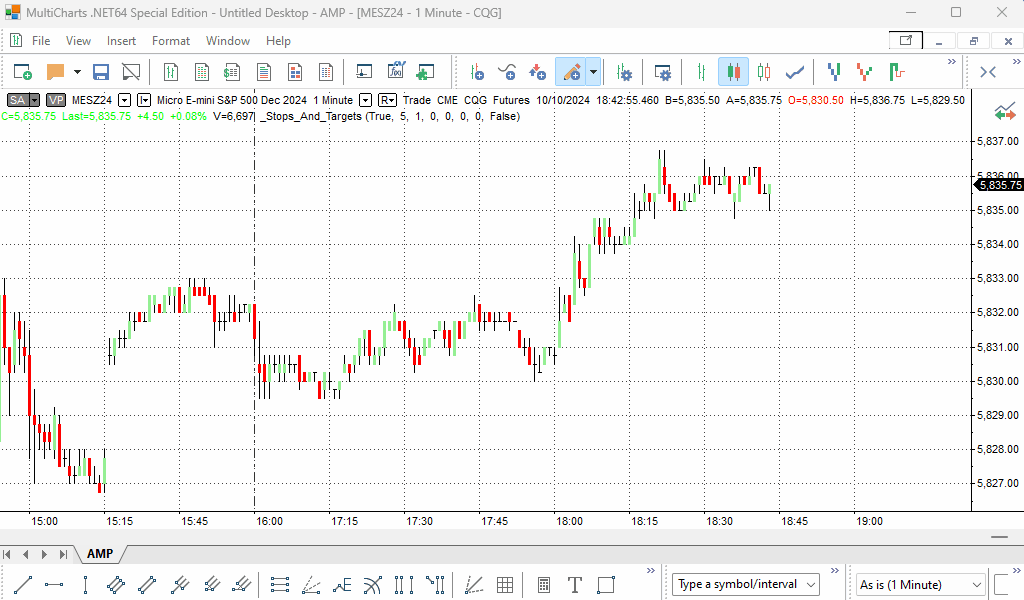The image size is (1024, 600).
Task: Toggle the VP volume profile button
Action: click(55, 100)
